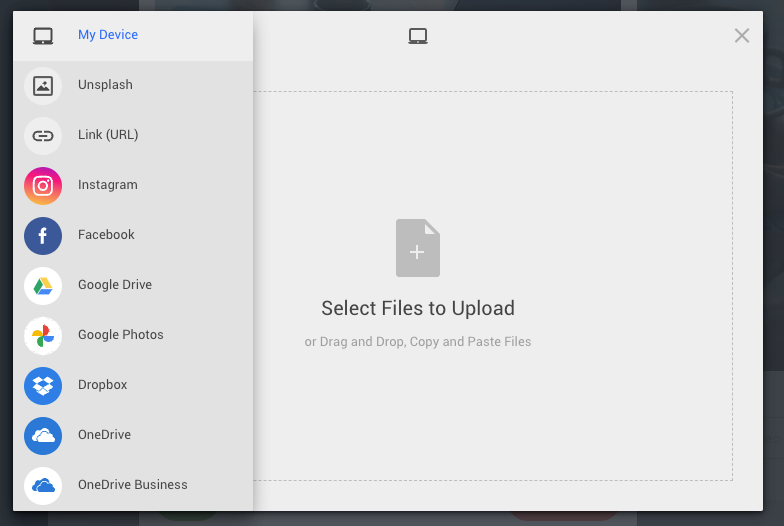
Task: Open the Google Photos menu entry
Action: (x=120, y=335)
